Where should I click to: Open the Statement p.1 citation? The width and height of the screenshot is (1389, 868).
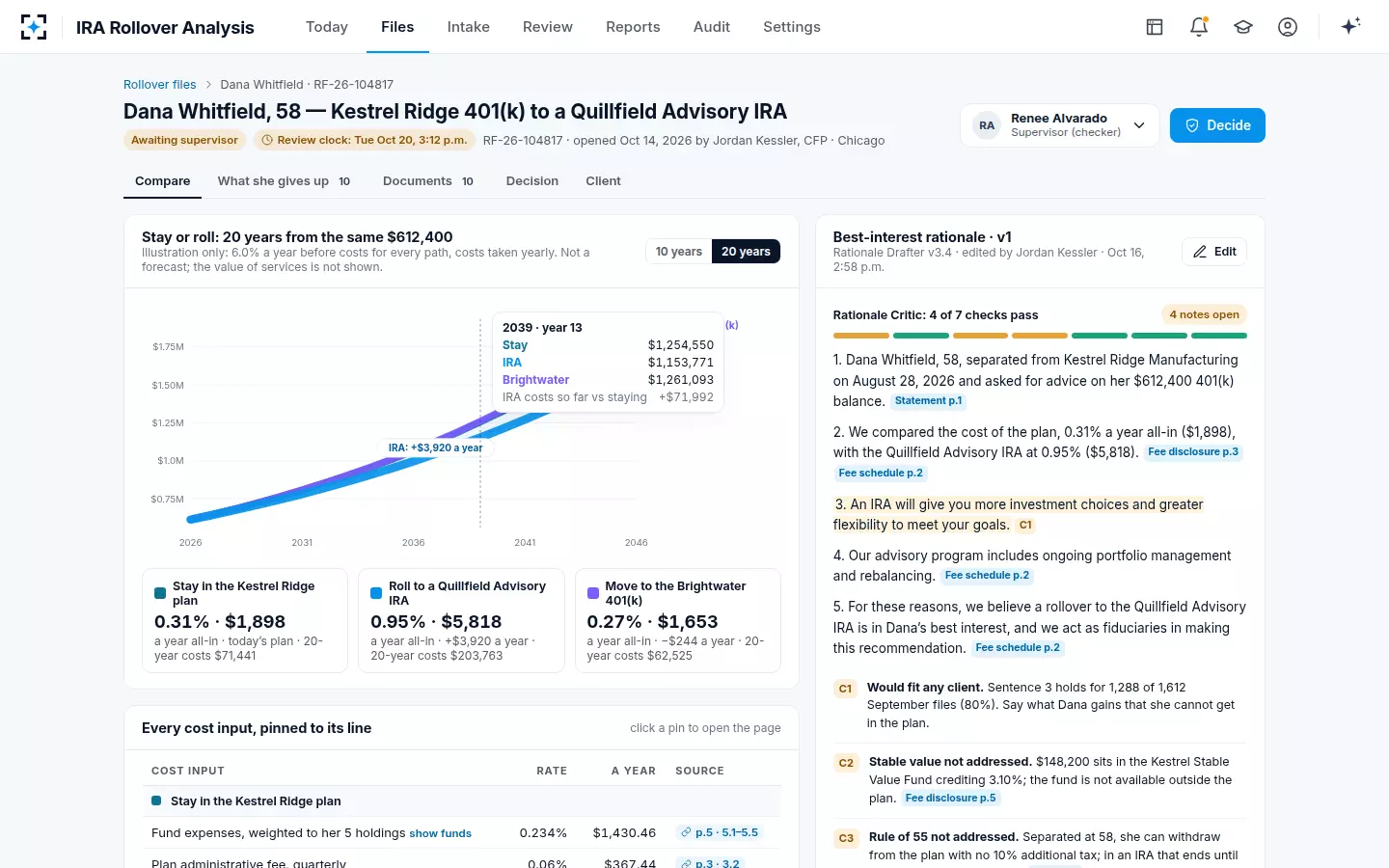tap(928, 401)
